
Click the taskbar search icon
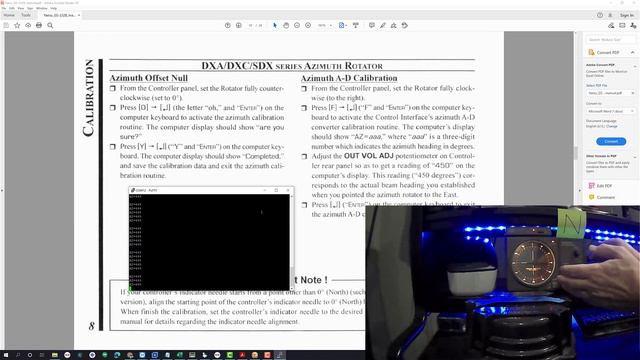click(18, 355)
